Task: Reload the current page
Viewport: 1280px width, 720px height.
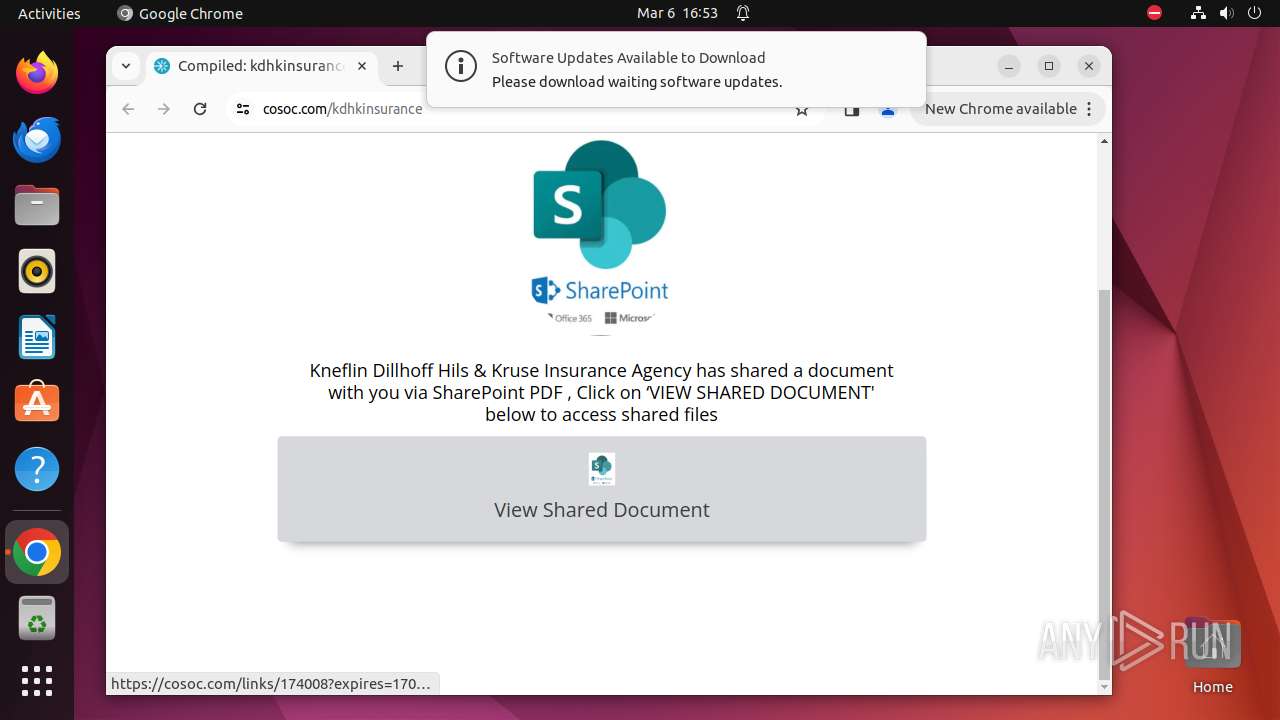Action: [200, 109]
